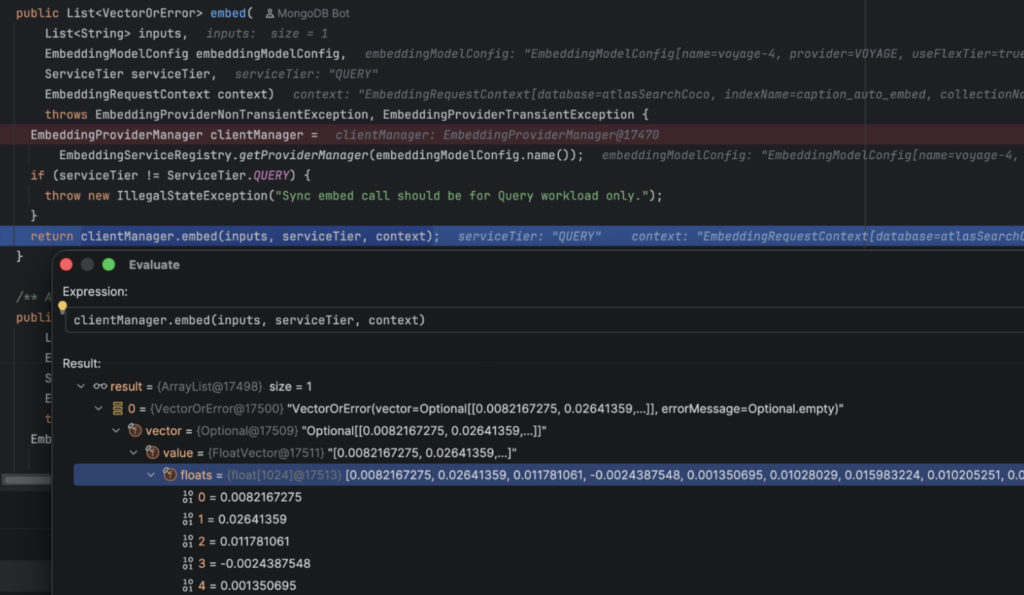The image size is (1024, 595).
Task: Collapse the result ArrayList node
Action: tap(81, 387)
